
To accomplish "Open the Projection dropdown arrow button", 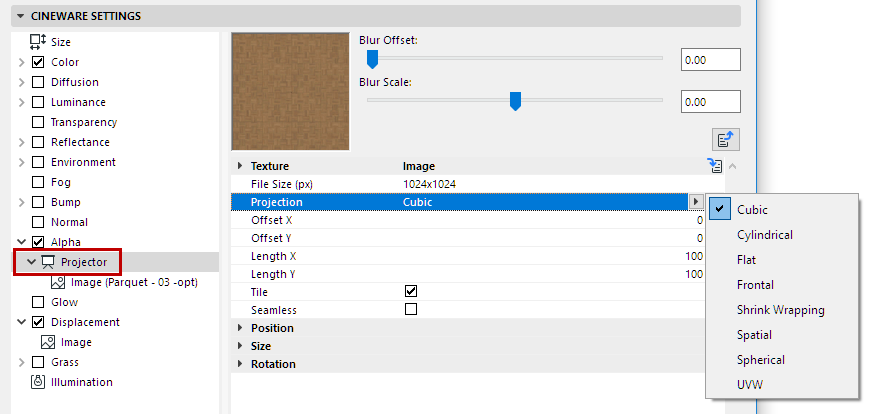I will tap(696, 202).
